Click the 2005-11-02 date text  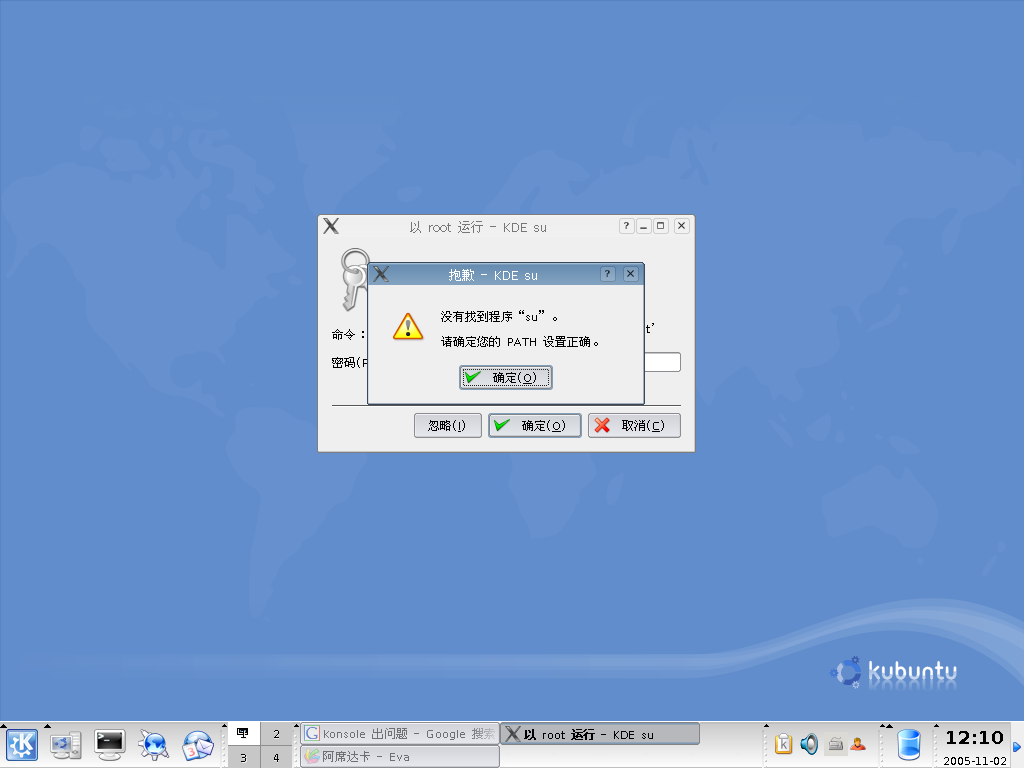[975, 761]
